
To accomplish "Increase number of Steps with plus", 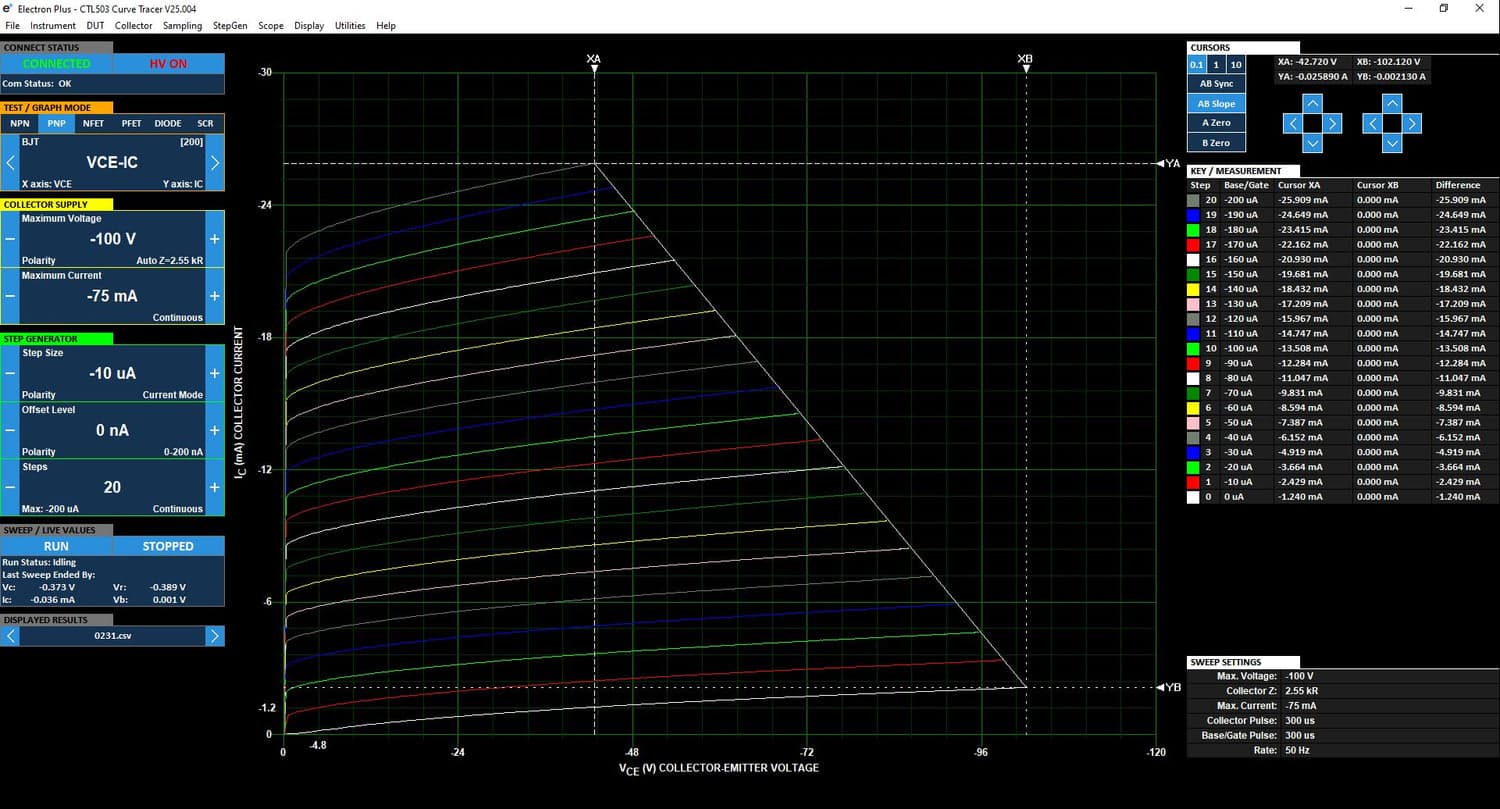I will point(214,487).
